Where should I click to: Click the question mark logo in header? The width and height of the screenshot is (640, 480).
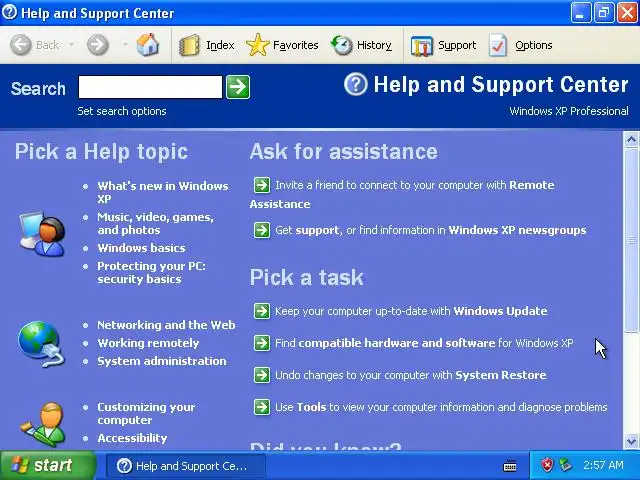point(356,84)
